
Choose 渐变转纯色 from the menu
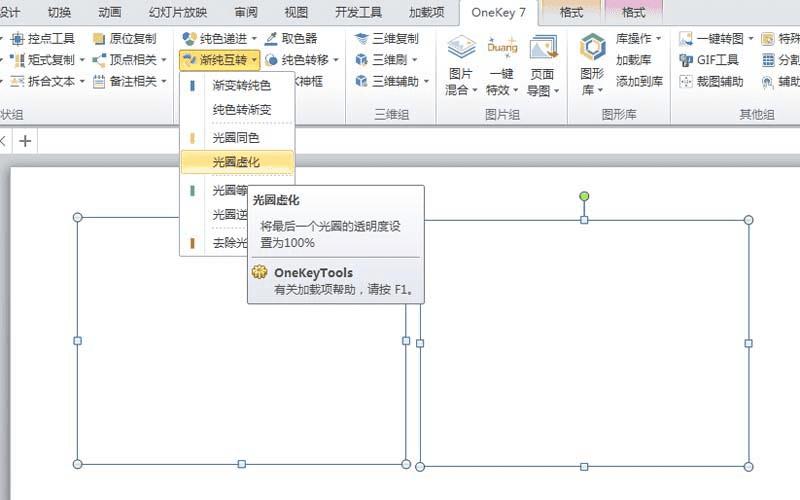[x=238, y=85]
